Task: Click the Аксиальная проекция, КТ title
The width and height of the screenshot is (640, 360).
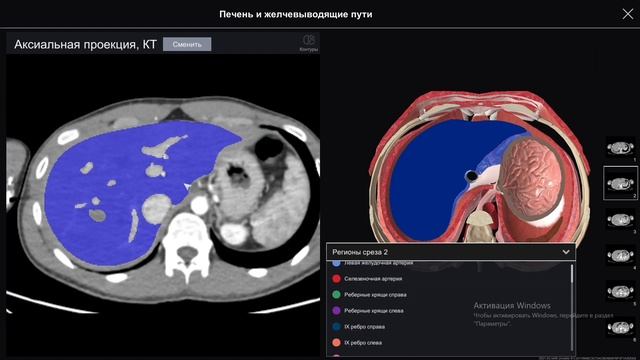Action: point(85,44)
